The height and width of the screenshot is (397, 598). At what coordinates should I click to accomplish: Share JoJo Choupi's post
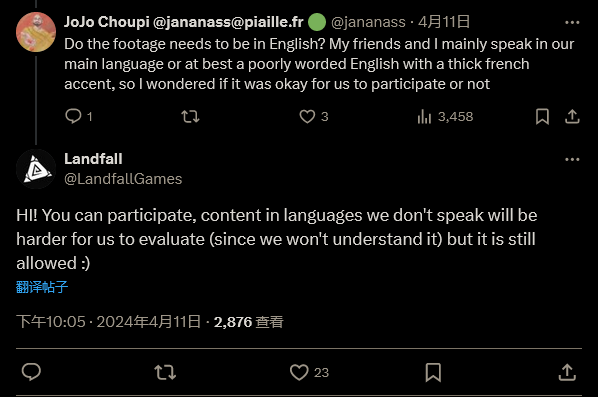(x=572, y=116)
